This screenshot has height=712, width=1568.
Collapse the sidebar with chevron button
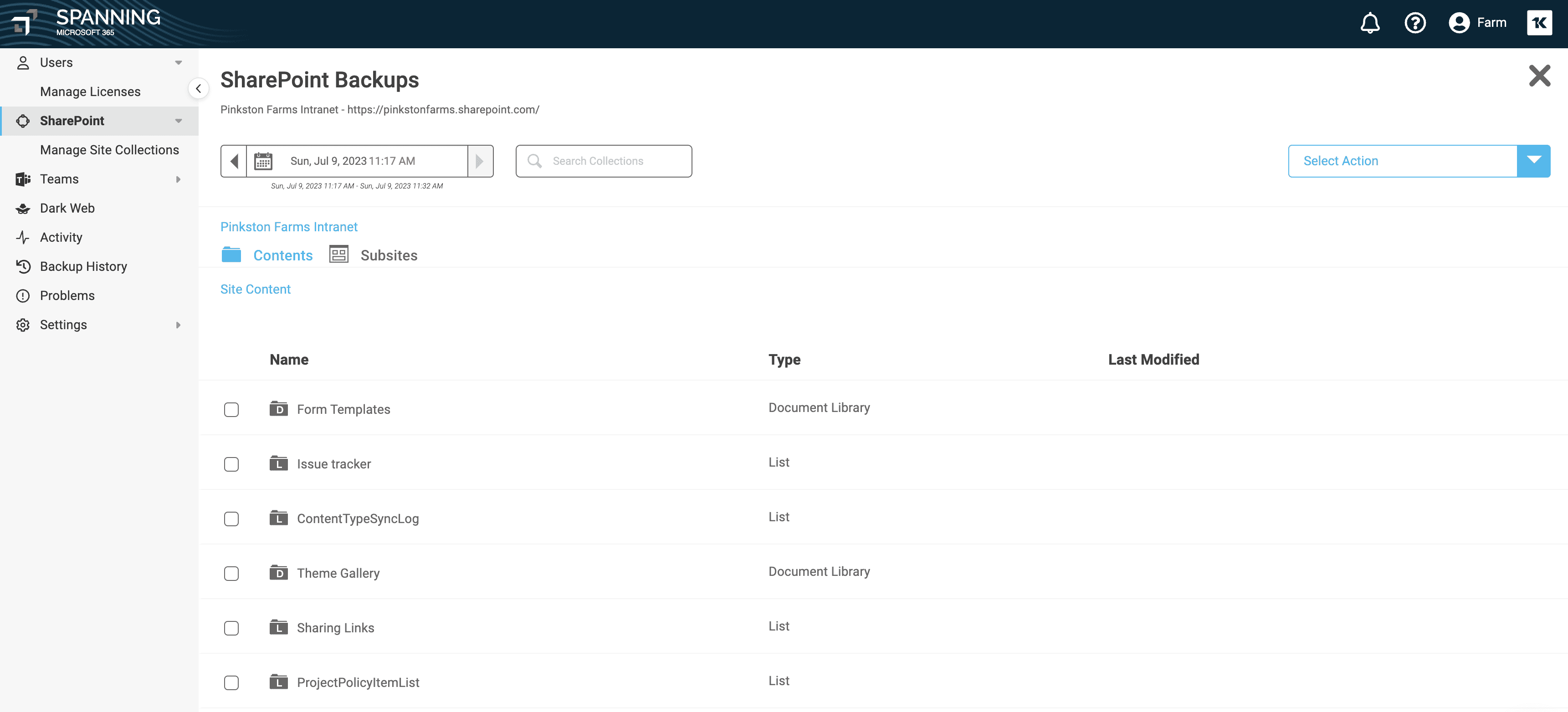point(199,89)
